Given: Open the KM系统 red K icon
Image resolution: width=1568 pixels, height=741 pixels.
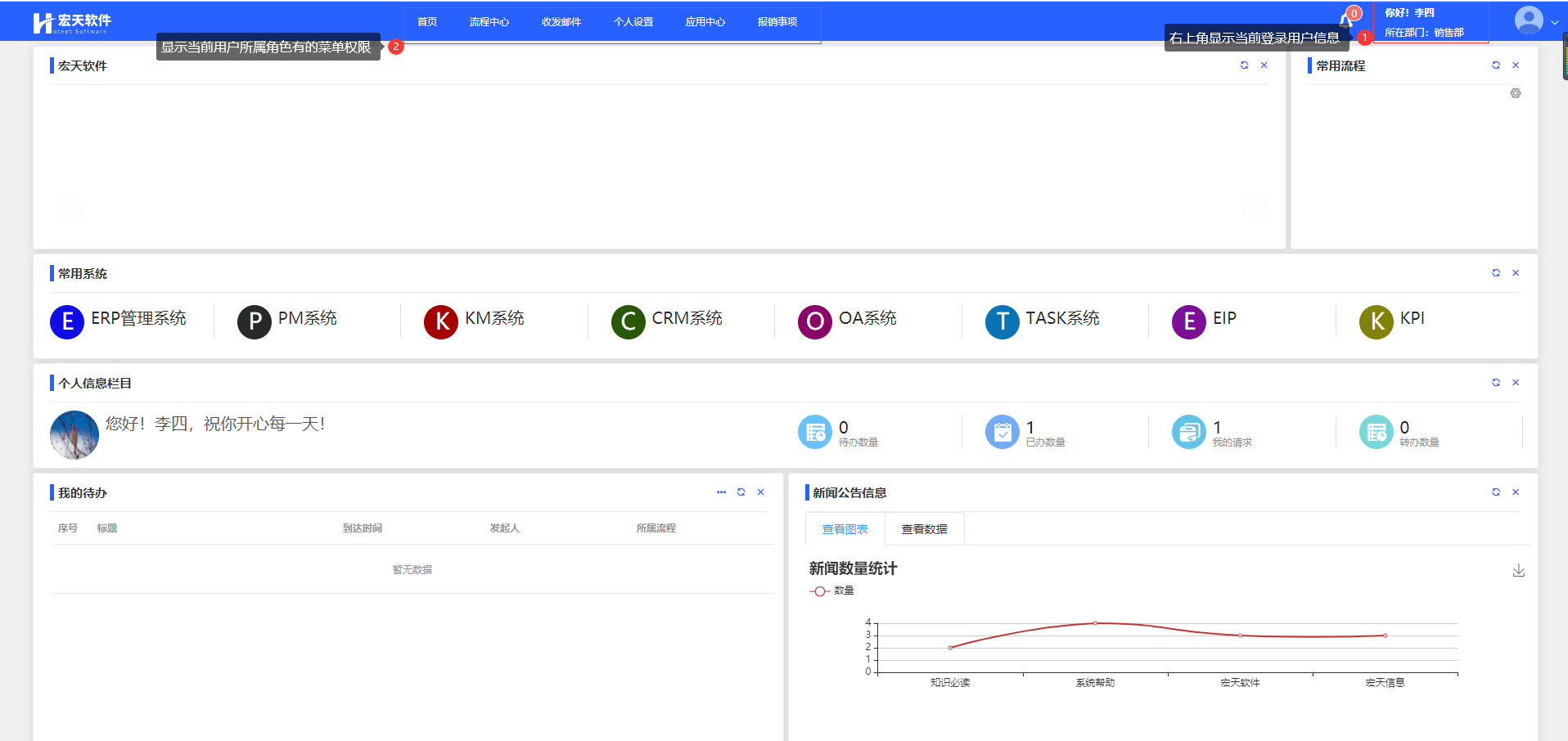Looking at the screenshot, I should coord(441,321).
